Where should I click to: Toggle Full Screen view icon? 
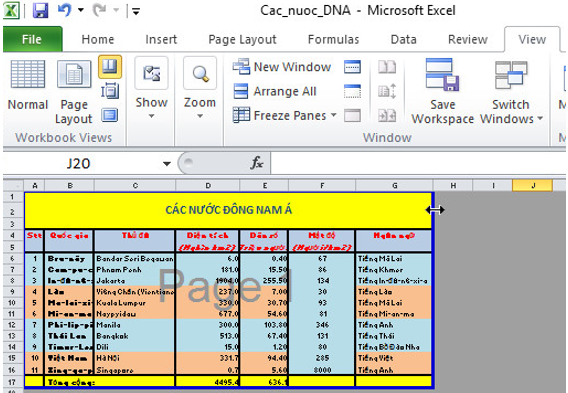coord(110,115)
